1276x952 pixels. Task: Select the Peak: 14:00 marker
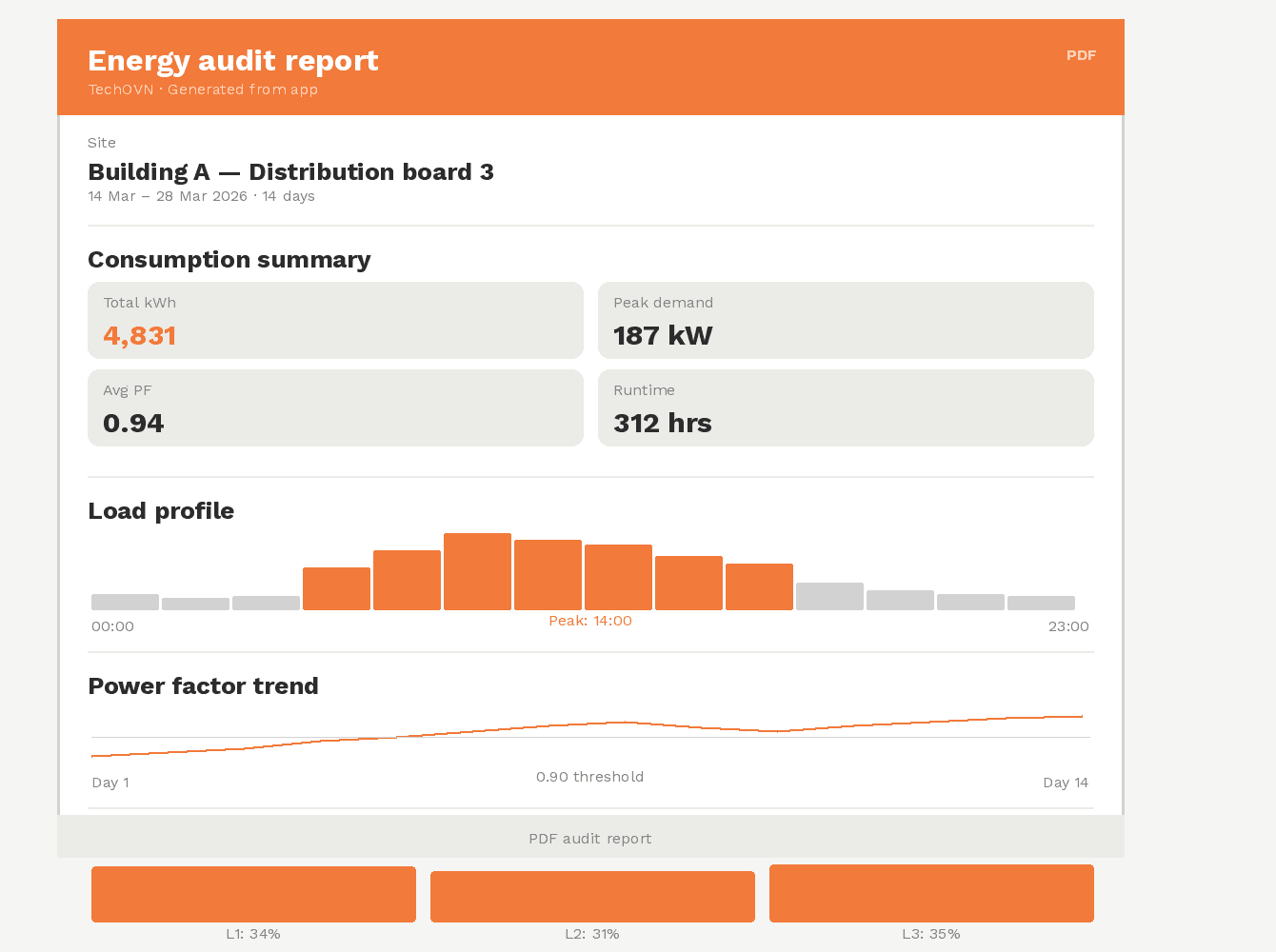[589, 620]
